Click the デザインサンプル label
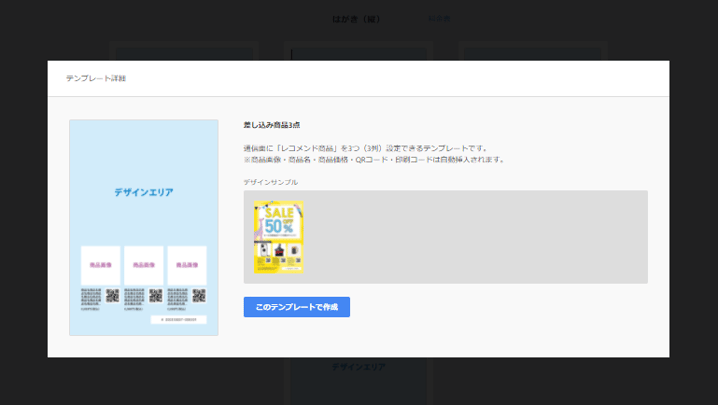This screenshot has width=718, height=405. (x=271, y=182)
